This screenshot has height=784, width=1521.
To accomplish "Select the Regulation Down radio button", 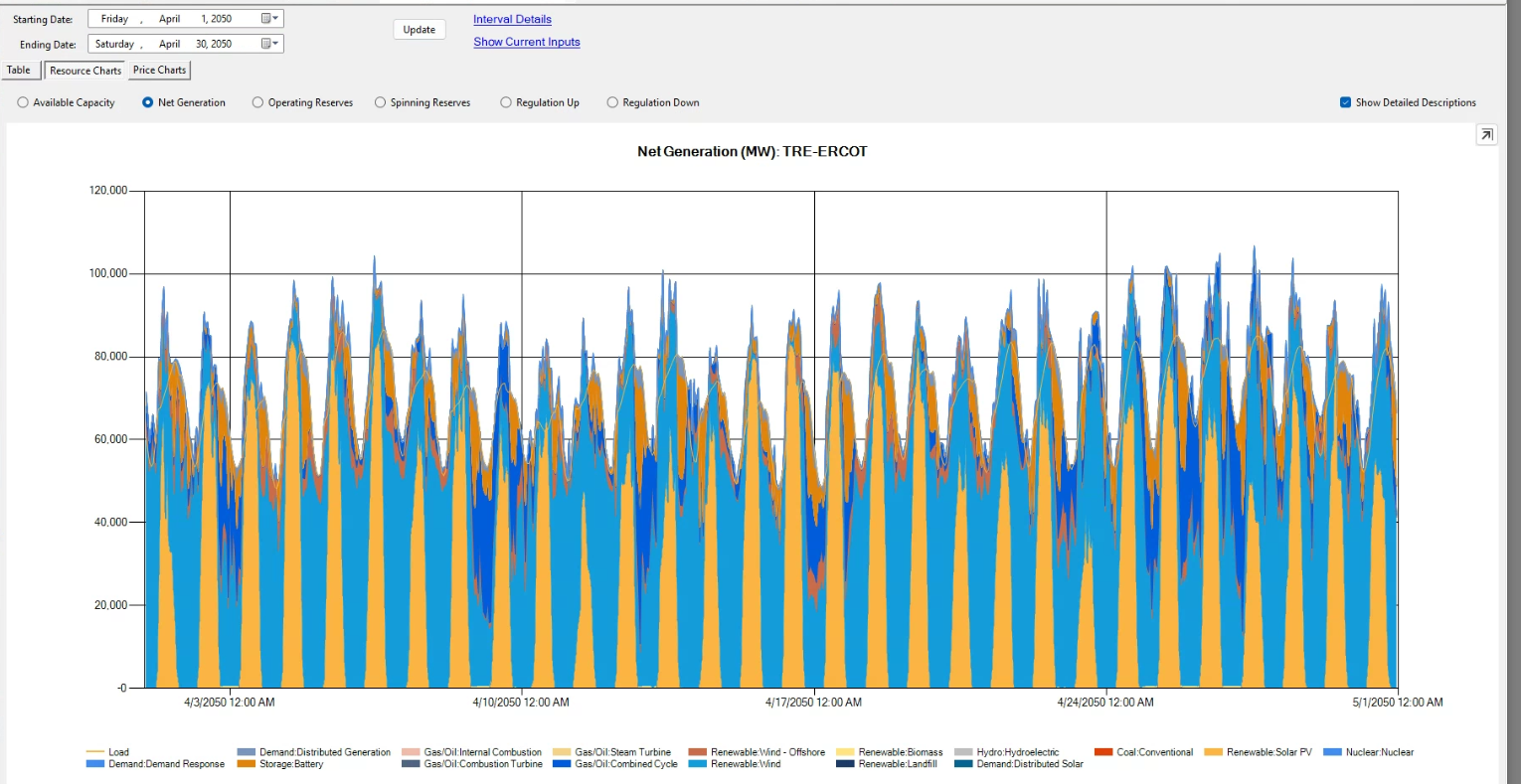I will pos(612,102).
